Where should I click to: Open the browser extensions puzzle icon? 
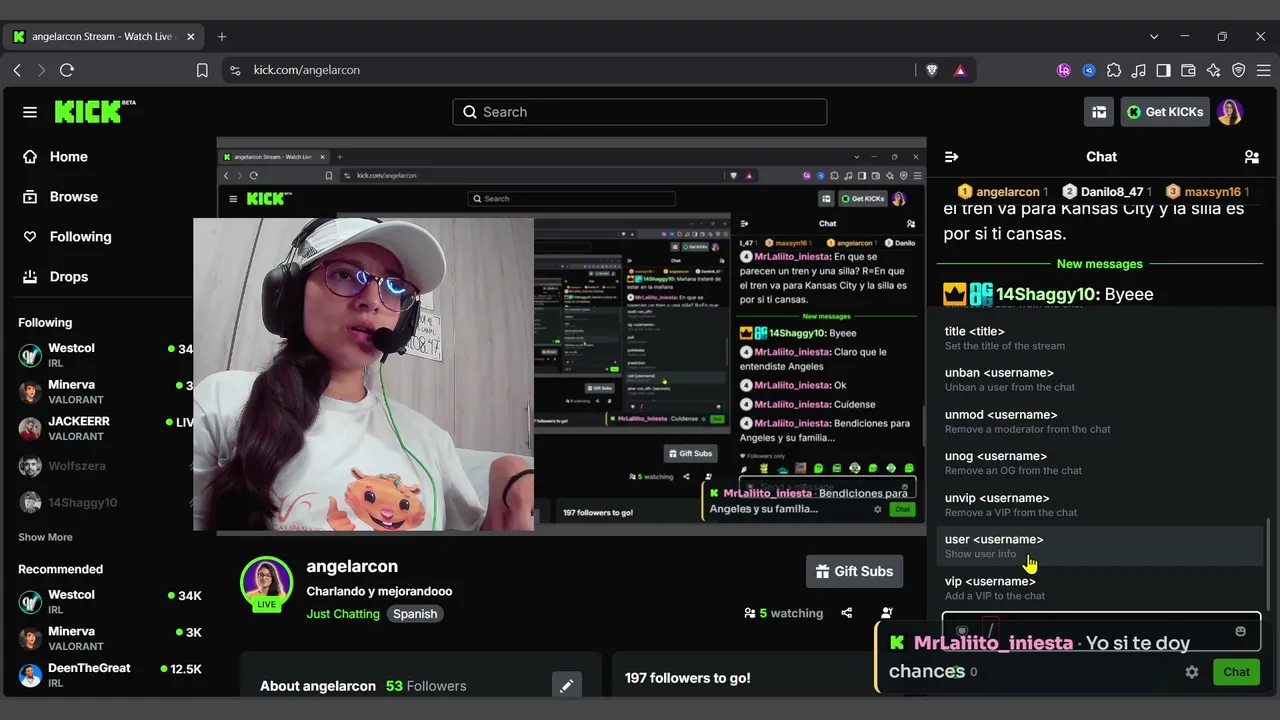(x=1114, y=70)
